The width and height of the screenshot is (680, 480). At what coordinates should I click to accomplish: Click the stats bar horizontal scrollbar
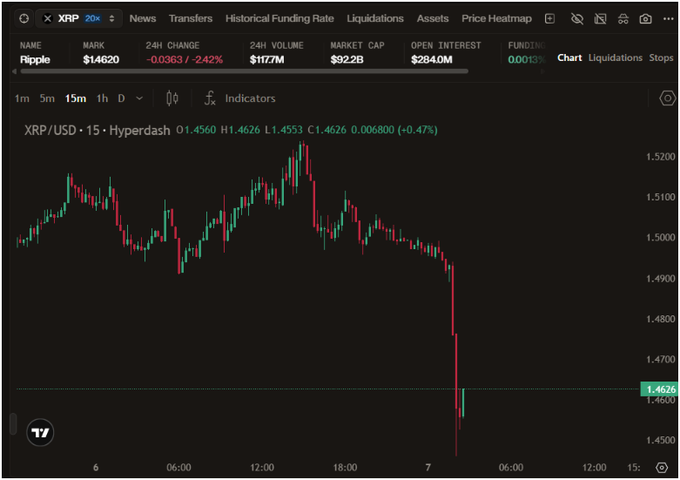point(245,72)
